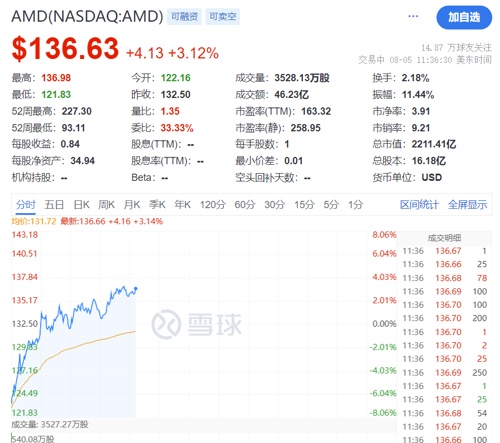Click the trade row 136.68 with 54 shares
500x443 pixels.
(445, 413)
